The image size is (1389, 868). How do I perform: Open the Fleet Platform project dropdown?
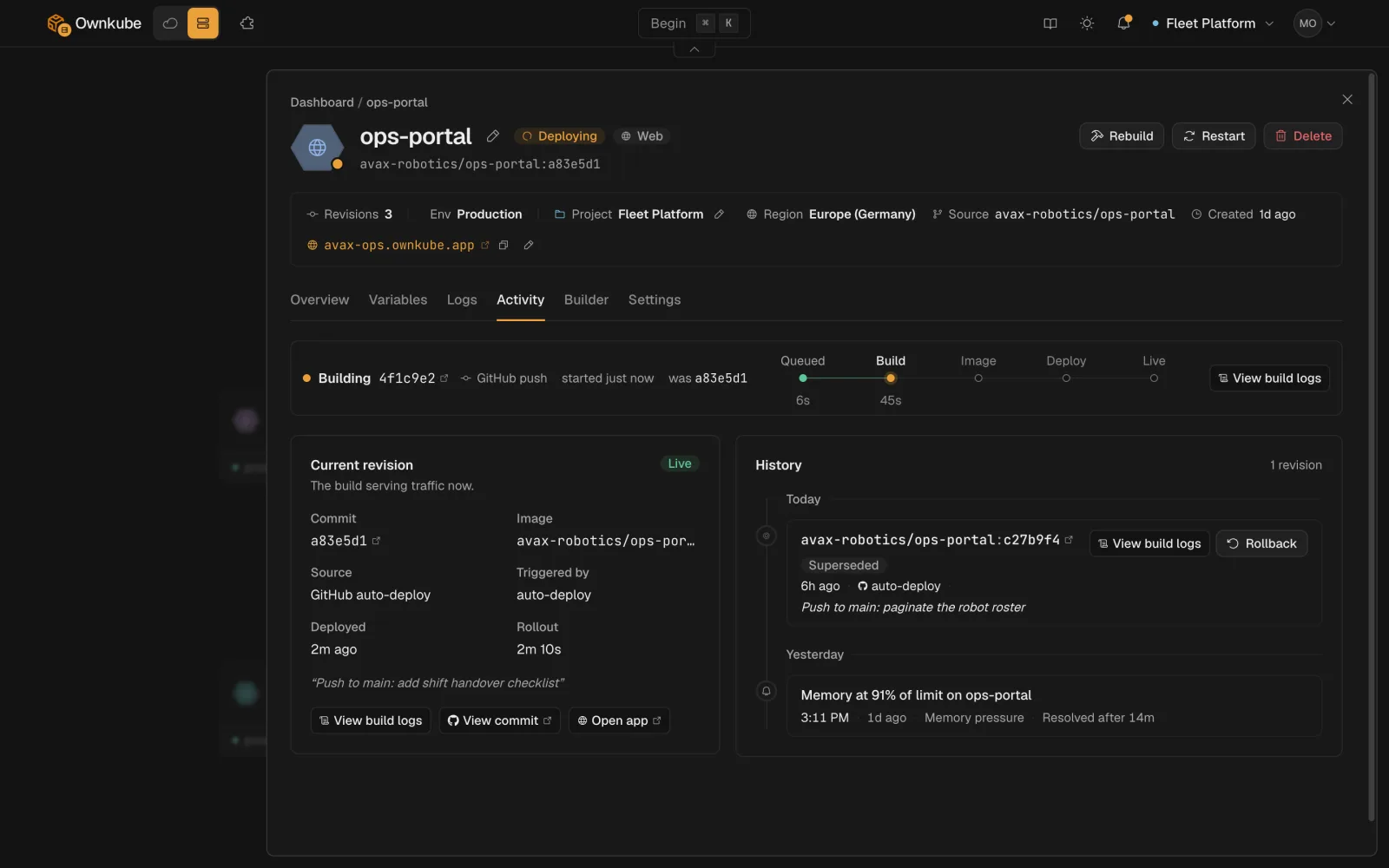[1212, 23]
